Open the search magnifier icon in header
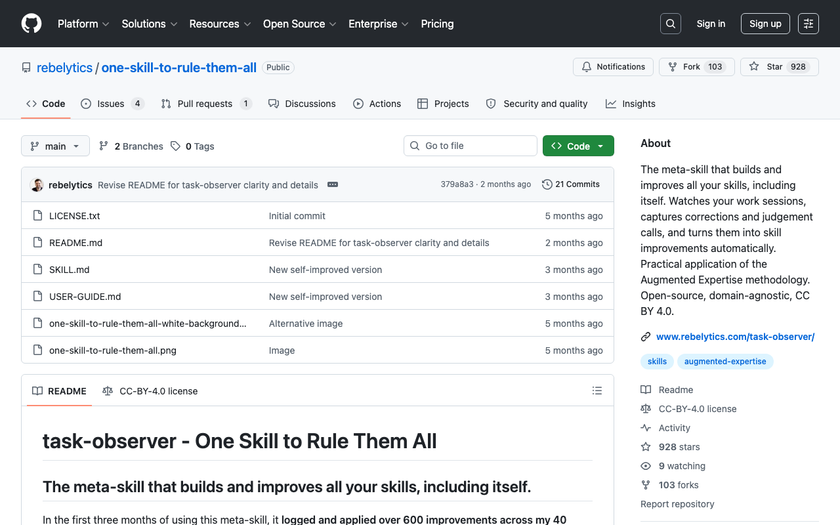The height and width of the screenshot is (525, 840). click(x=670, y=24)
